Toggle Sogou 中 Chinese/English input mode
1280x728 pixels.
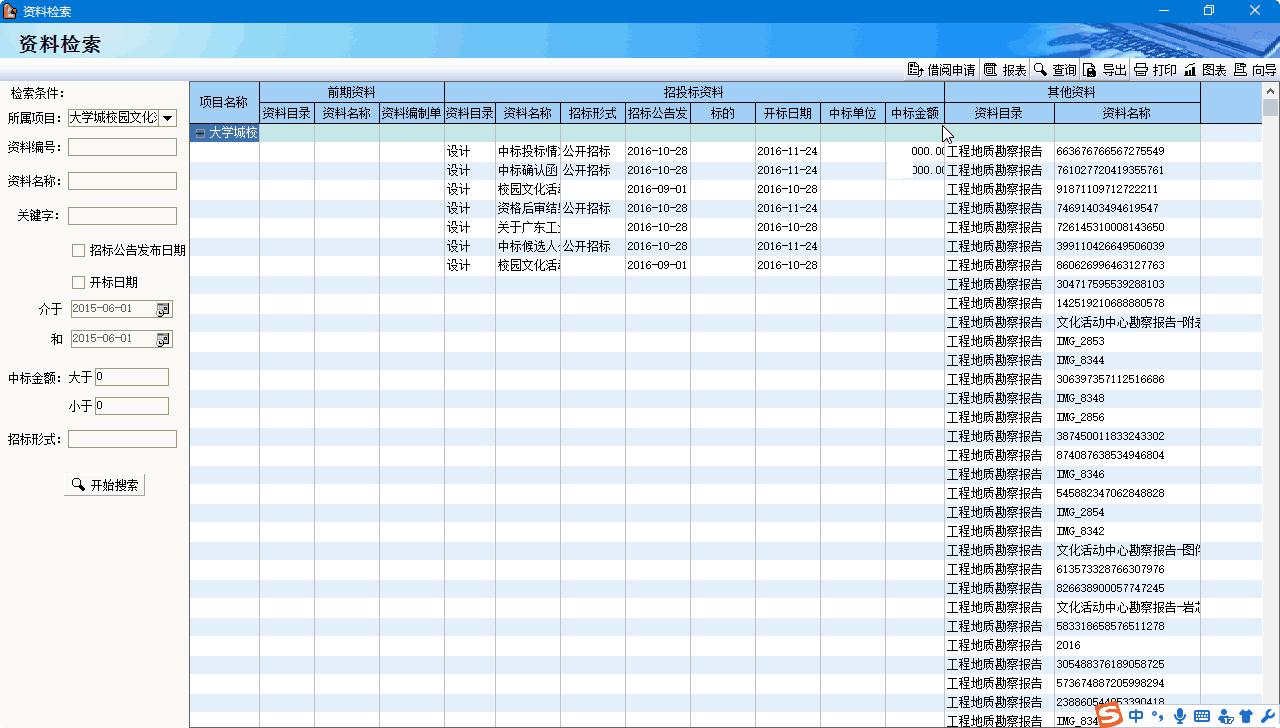(x=1136, y=716)
